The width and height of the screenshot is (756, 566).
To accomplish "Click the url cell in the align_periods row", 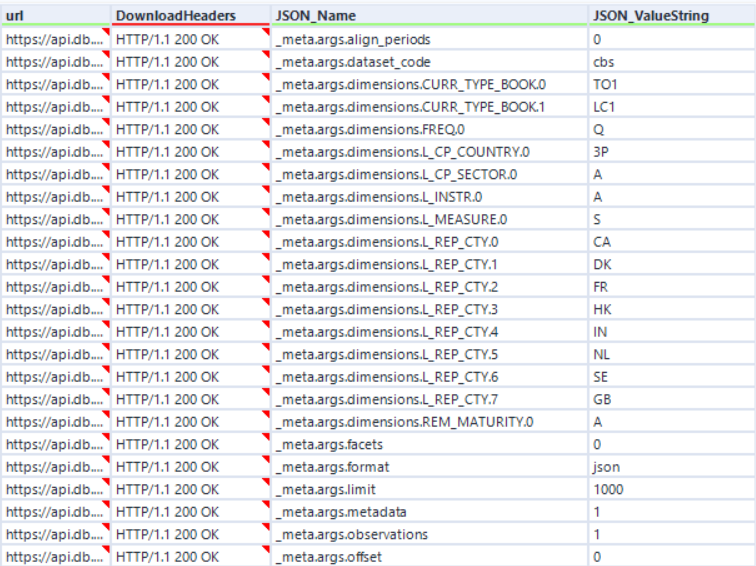I will (x=56, y=39).
